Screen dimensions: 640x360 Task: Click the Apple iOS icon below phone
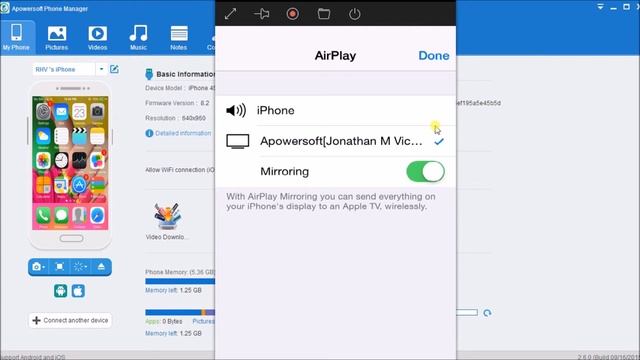[78, 291]
